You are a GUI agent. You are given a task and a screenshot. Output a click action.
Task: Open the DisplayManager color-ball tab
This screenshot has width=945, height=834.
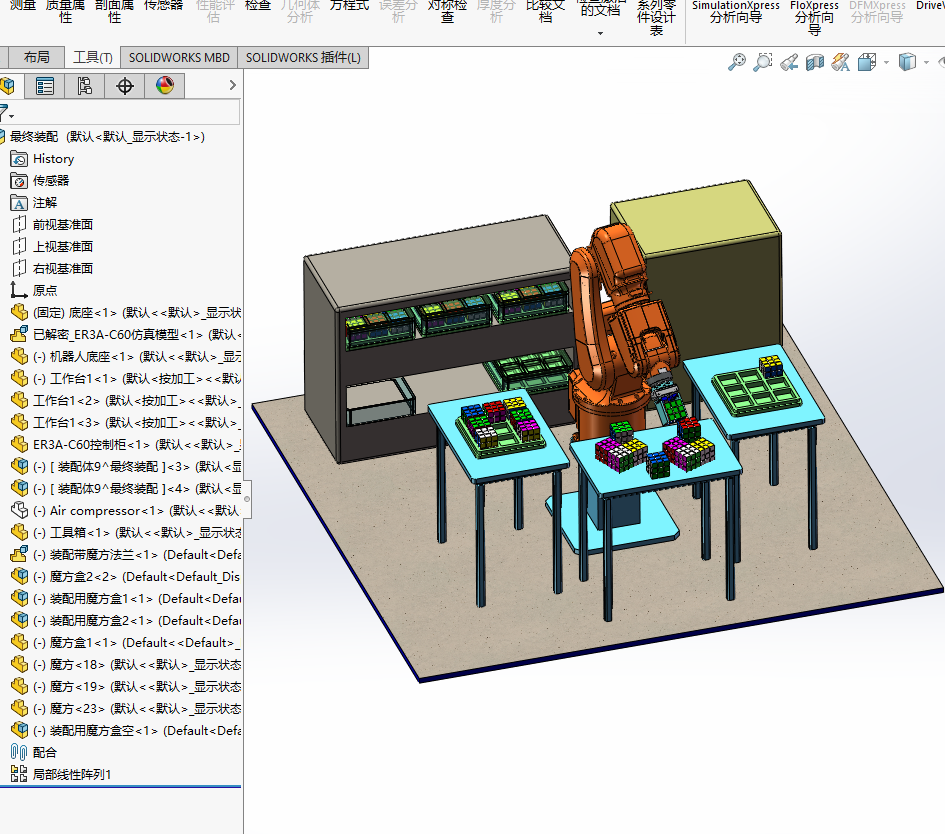(x=164, y=86)
